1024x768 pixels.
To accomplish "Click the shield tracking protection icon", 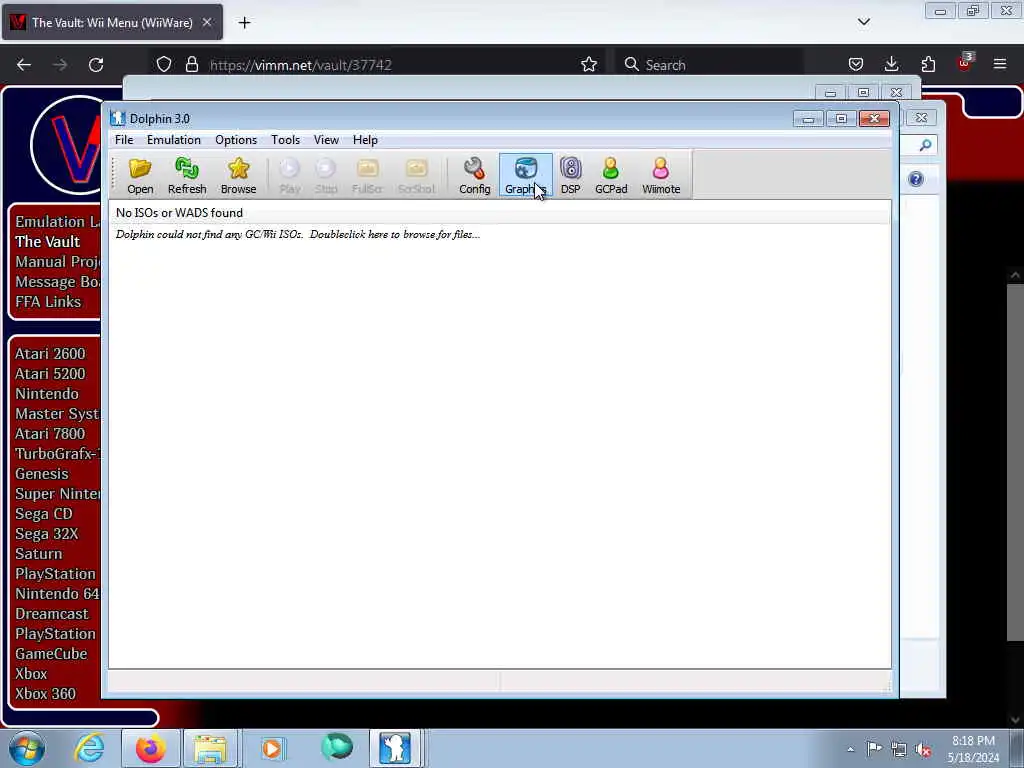I will [164, 64].
